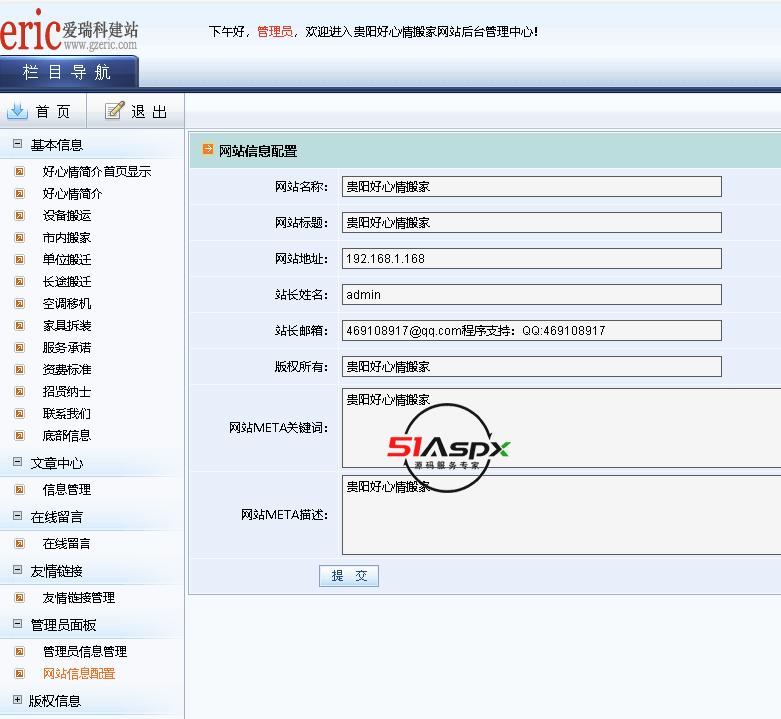Click the bullet icon next to 招贤纳士
The width and height of the screenshot is (781, 719).
coord(19,391)
